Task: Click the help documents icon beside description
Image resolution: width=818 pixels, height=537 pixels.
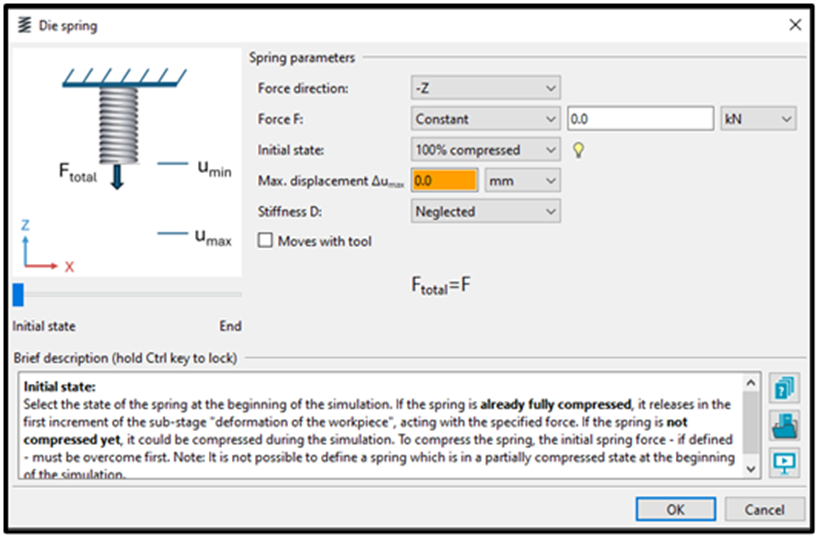Action: [x=784, y=388]
